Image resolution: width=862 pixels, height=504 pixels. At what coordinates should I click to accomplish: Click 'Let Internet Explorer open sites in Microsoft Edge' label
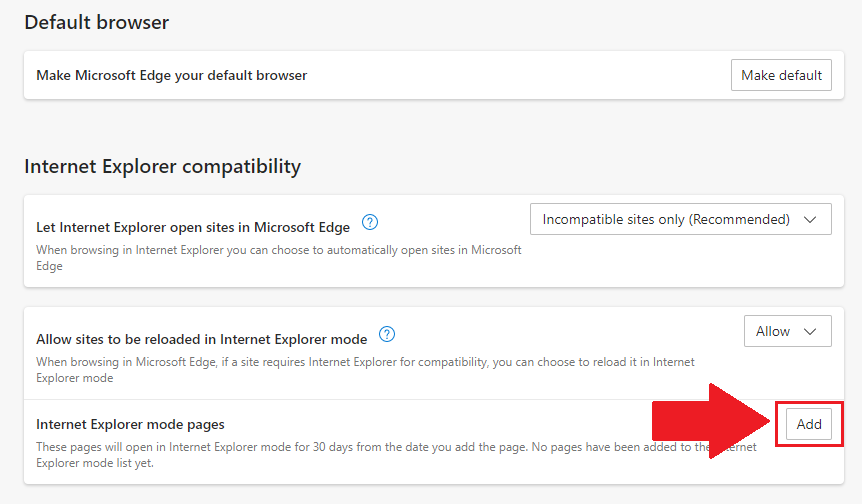193,227
